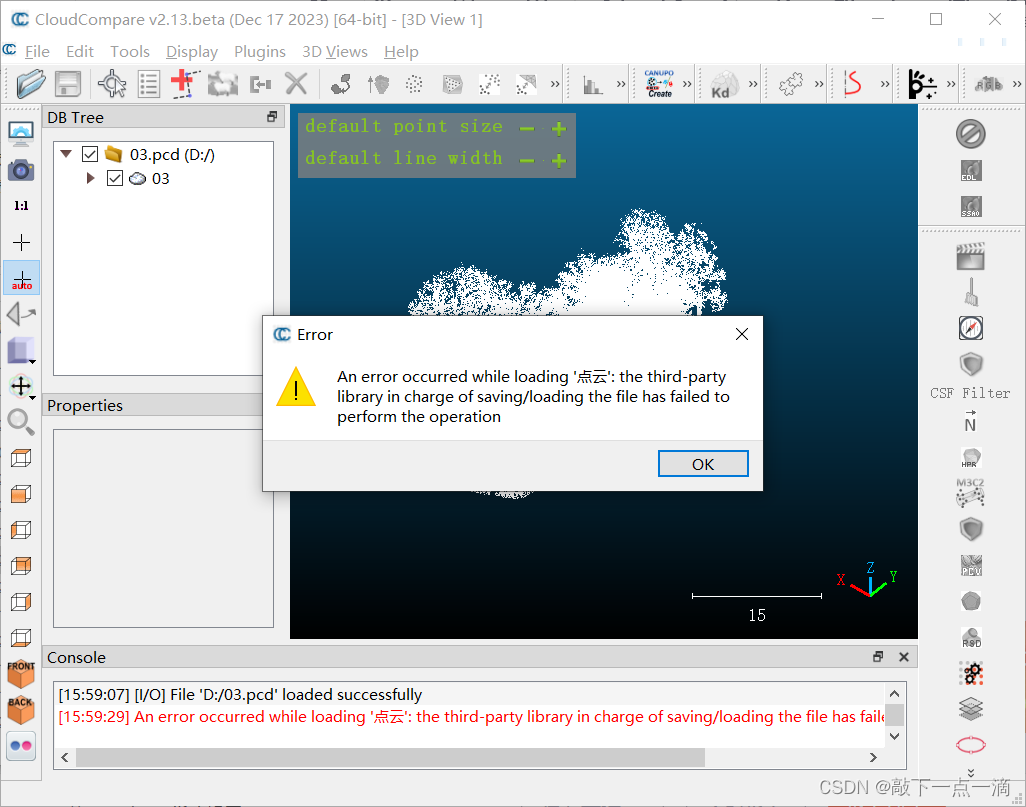Viewport: 1026px width, 807px height.
Task: Launch the M3C2 distance computation tool
Action: (x=970, y=493)
